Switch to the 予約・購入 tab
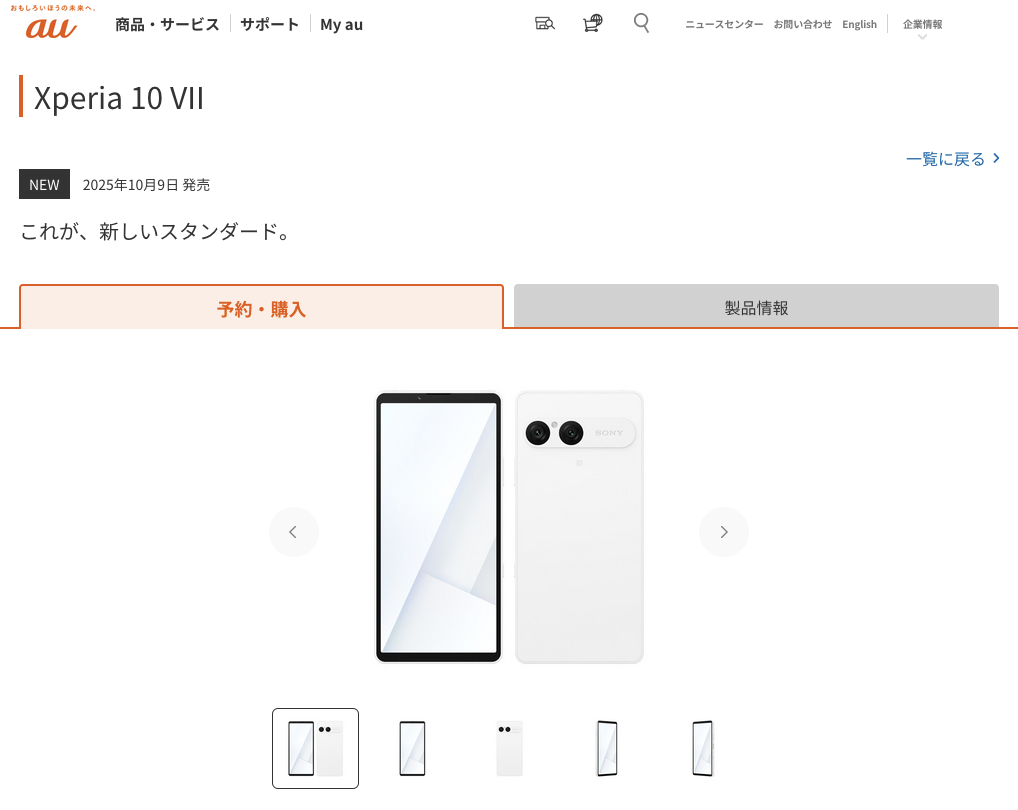The height and width of the screenshot is (810, 1018). click(x=262, y=307)
